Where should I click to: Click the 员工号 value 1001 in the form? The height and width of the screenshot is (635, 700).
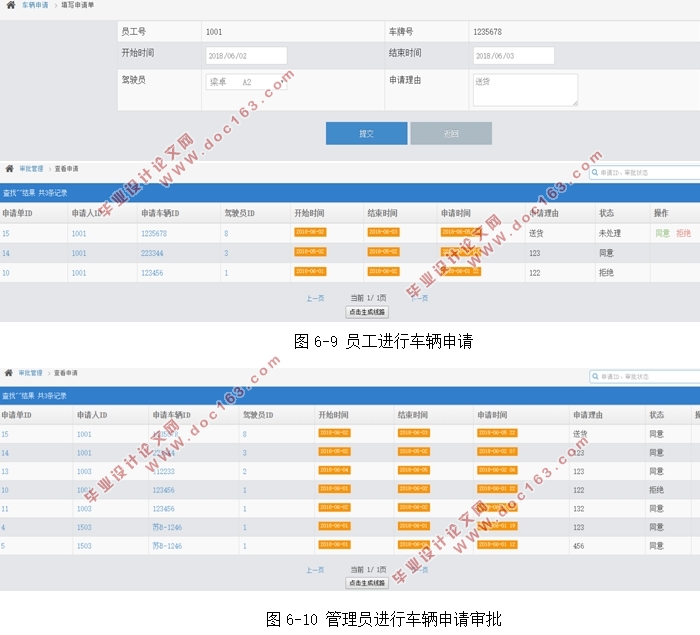point(214,32)
